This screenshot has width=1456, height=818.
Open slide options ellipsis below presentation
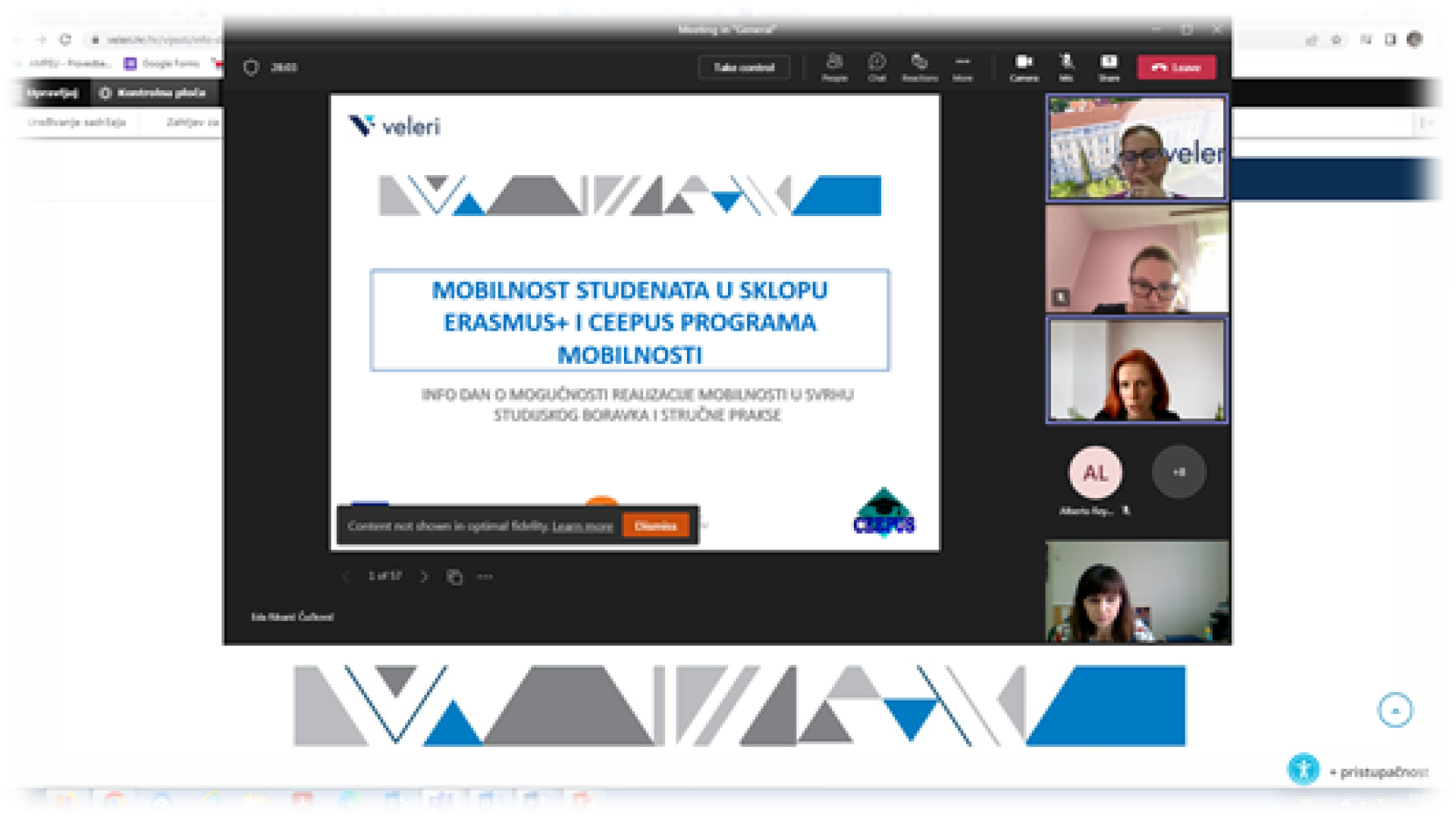[x=485, y=577]
